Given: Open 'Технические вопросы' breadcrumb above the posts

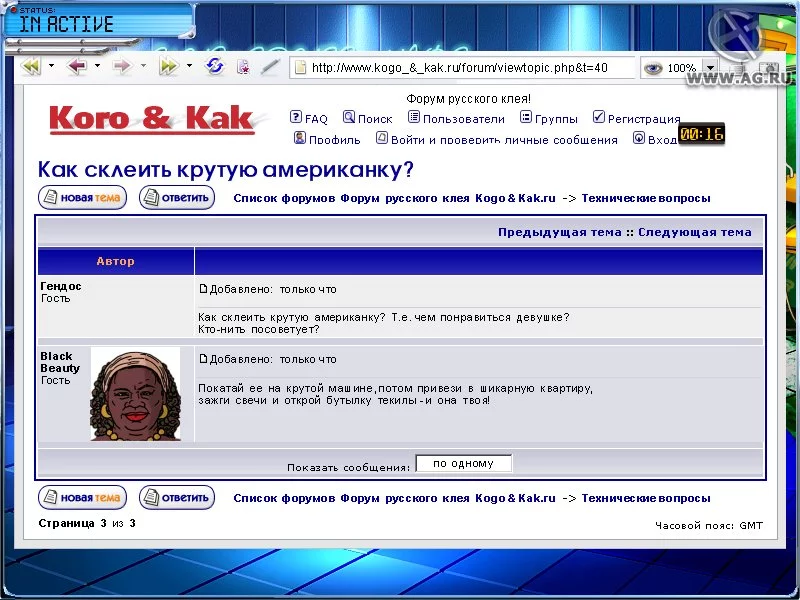Looking at the screenshot, I should click(646, 198).
